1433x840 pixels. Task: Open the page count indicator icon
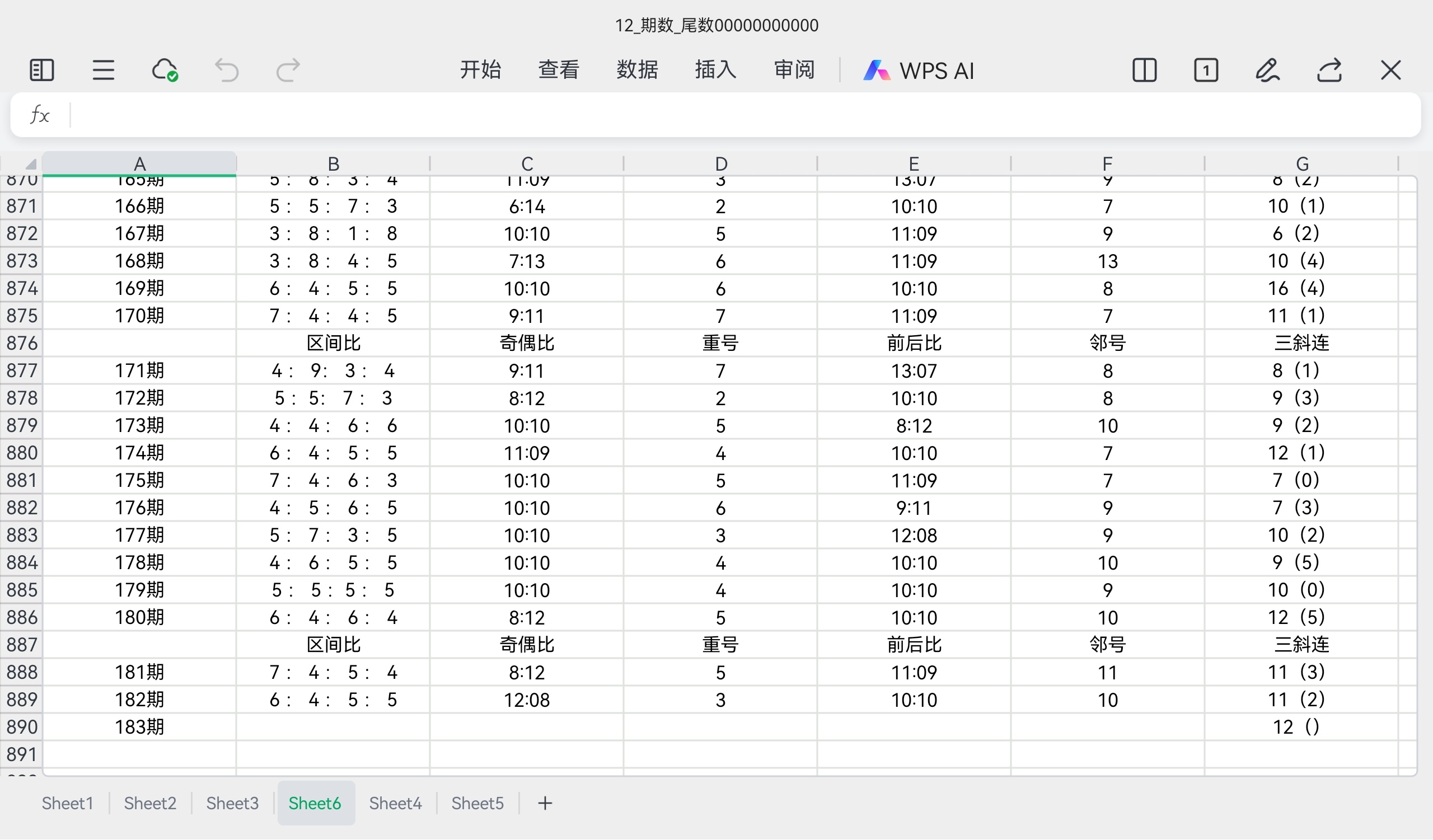click(x=1206, y=71)
